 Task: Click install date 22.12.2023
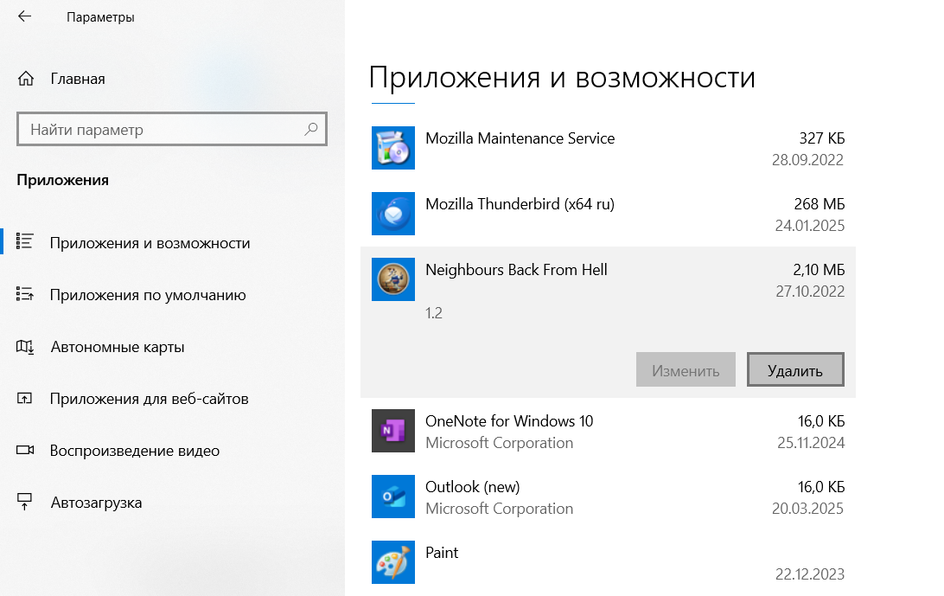coord(810,574)
